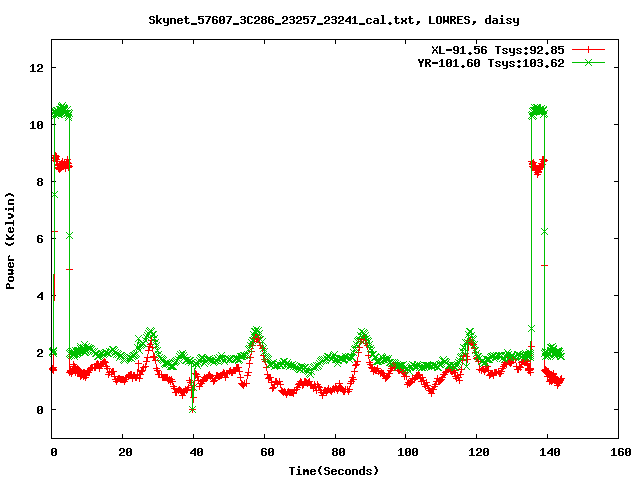Click the x-axis tick label 160
This screenshot has width=640, height=480.
tap(620, 452)
